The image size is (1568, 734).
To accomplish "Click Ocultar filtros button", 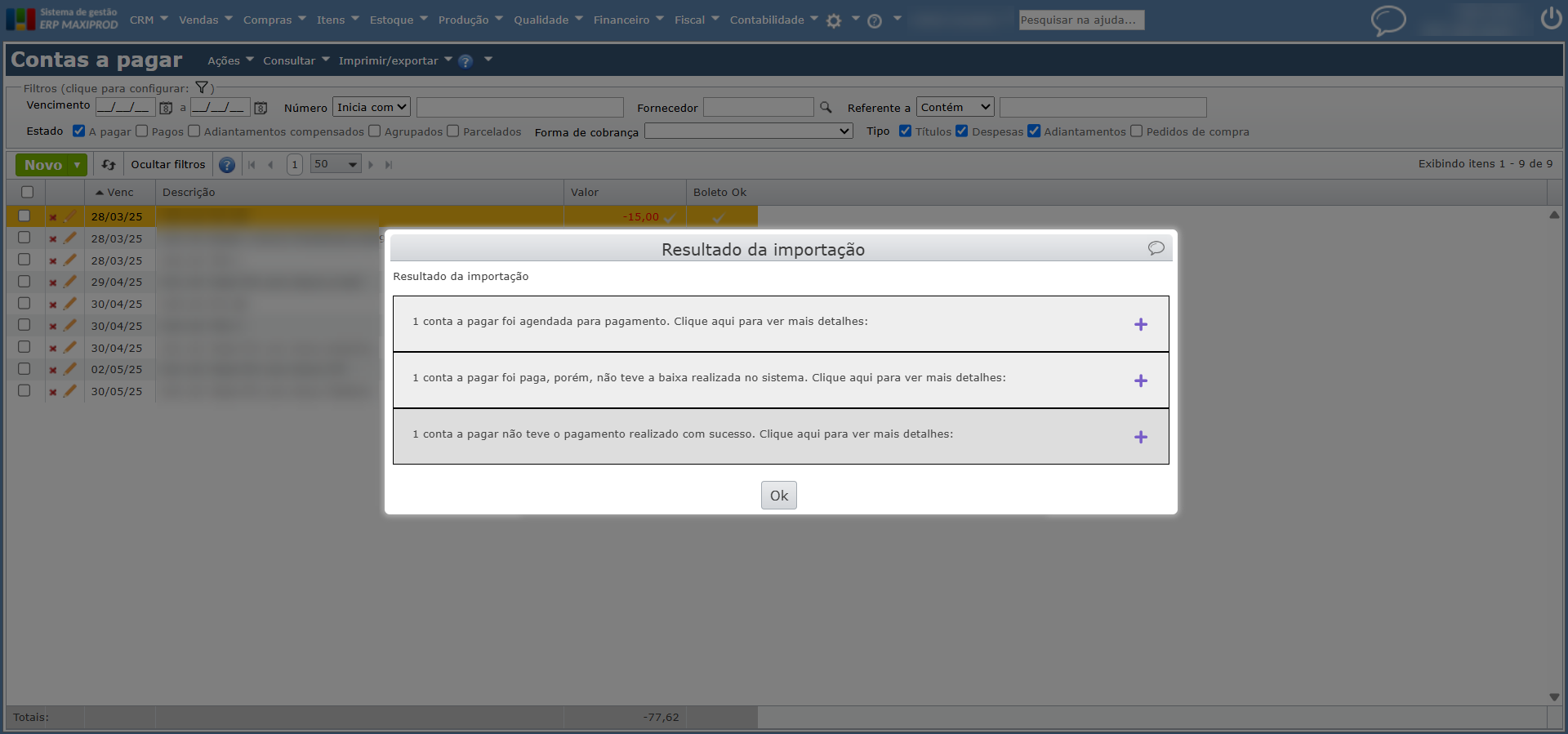I will [x=168, y=165].
